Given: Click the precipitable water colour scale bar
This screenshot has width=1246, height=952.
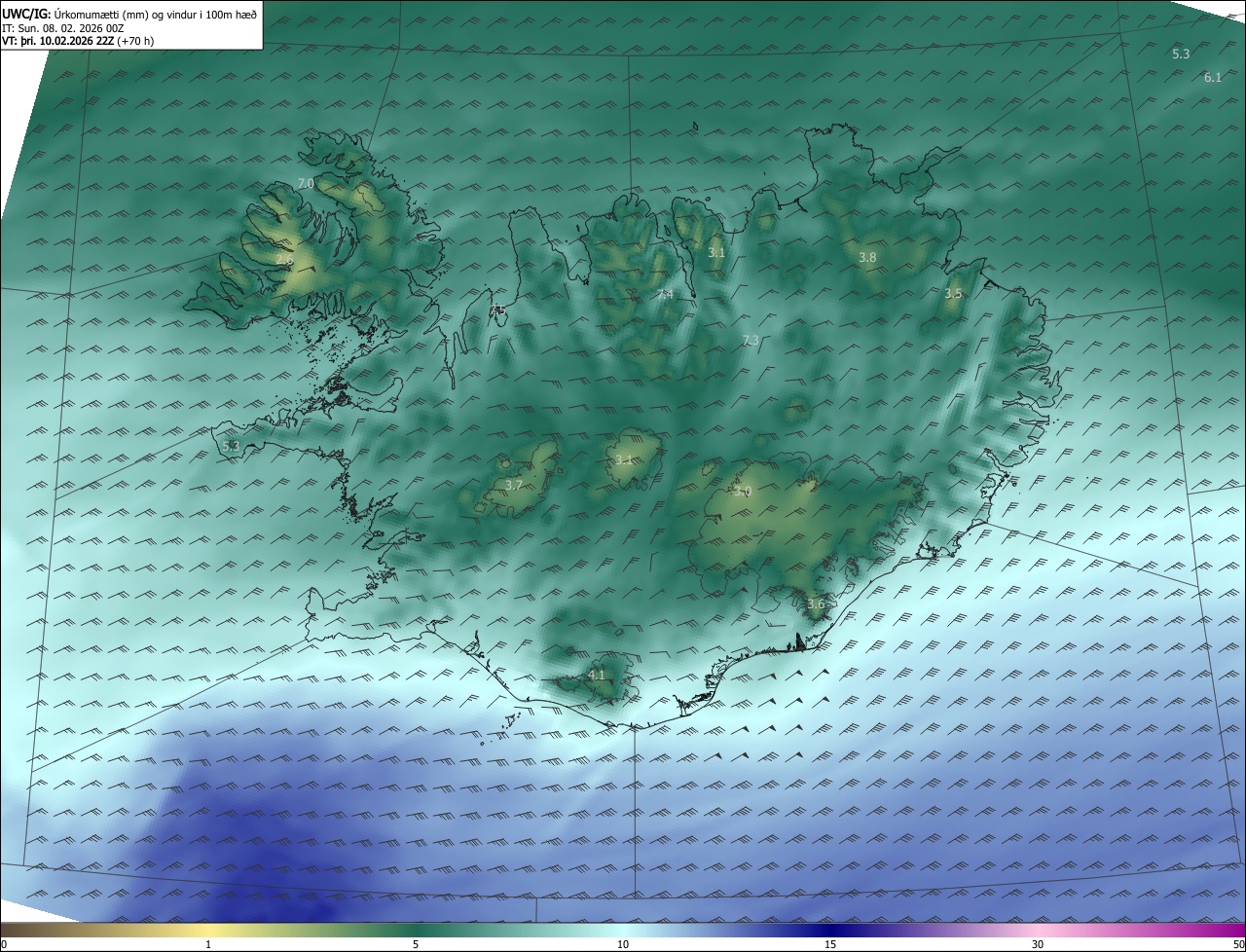Looking at the screenshot, I should [x=623, y=930].
